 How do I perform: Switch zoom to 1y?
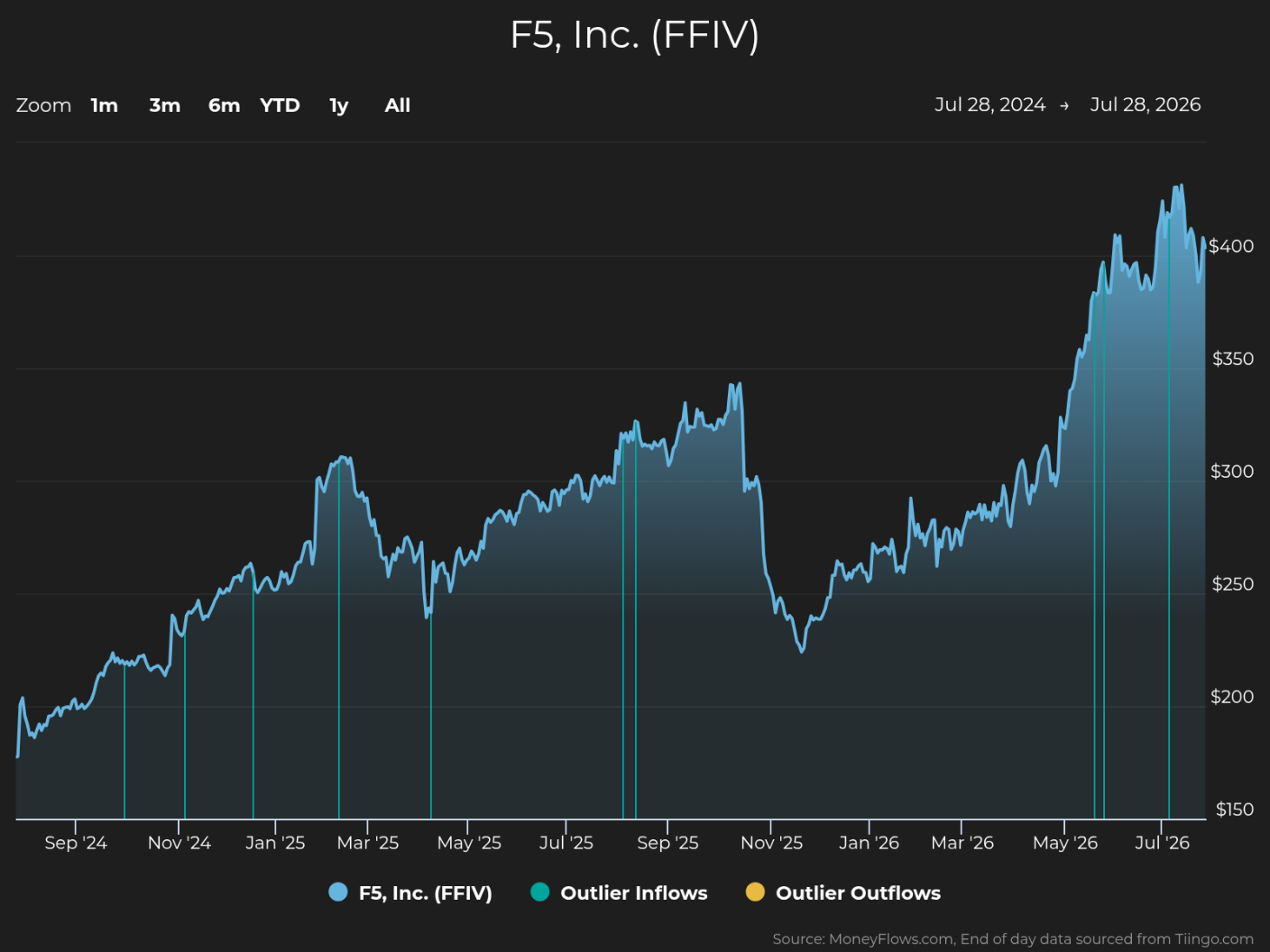[339, 105]
